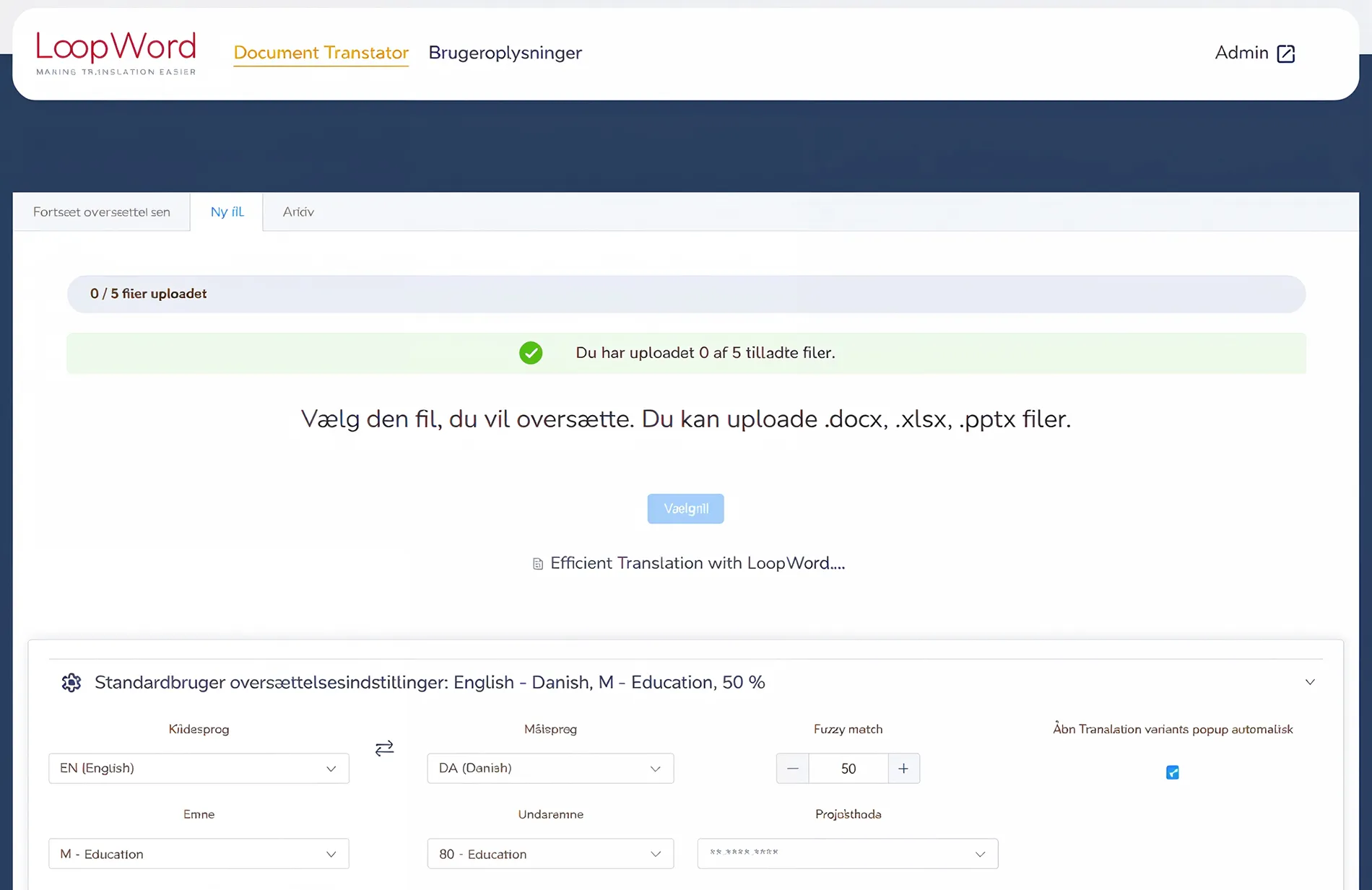Viewport: 1372px width, 890px height.
Task: Open Brugeroplysninger in the top menu
Action: [505, 53]
